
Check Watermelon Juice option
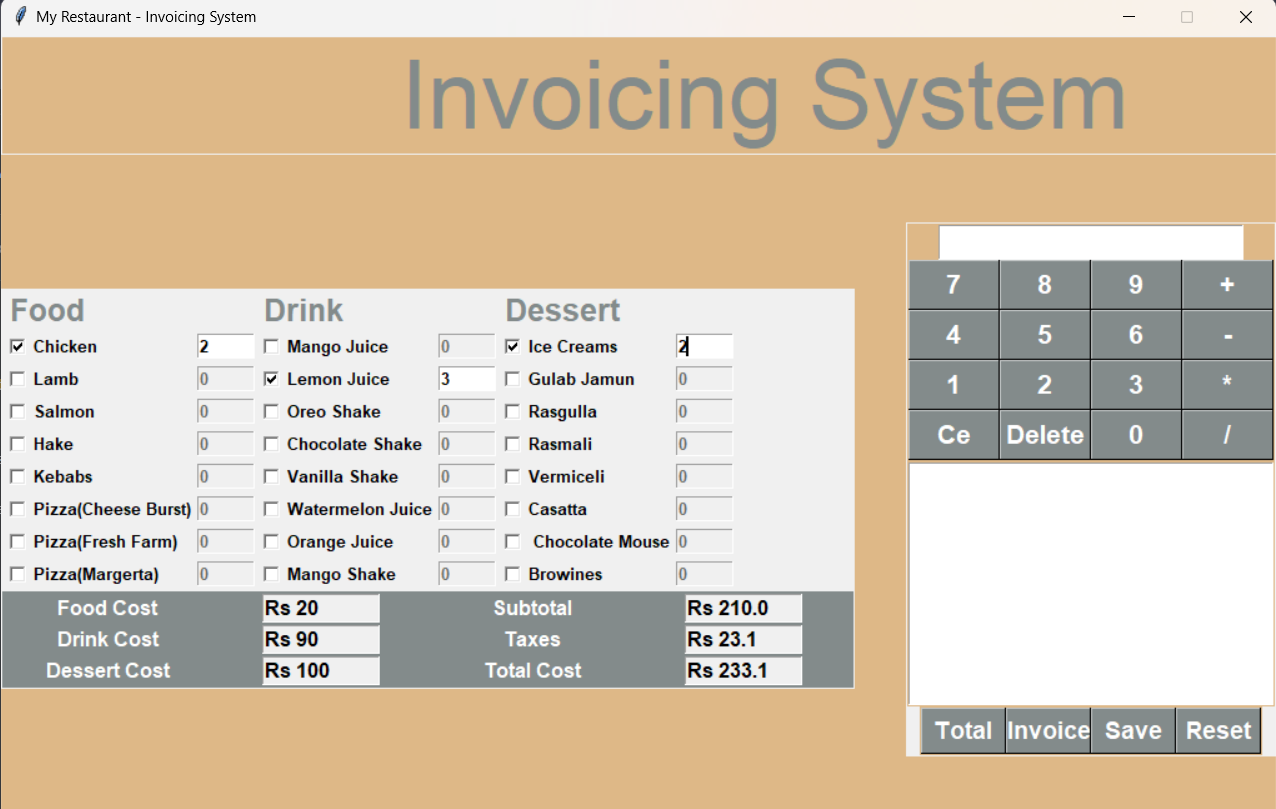click(x=271, y=509)
